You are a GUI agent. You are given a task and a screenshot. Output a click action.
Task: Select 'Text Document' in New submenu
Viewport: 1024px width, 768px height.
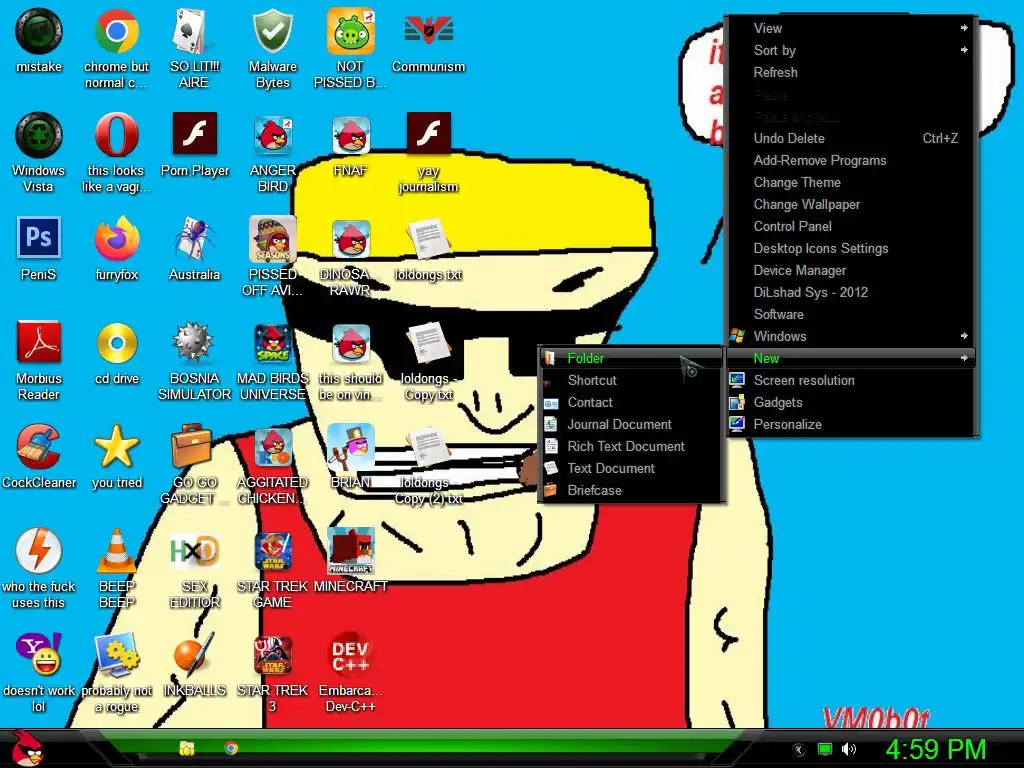(x=631, y=468)
